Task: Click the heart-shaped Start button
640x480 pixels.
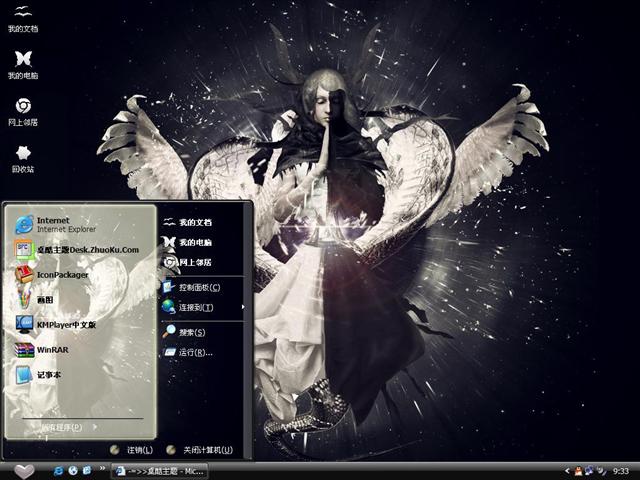Action: coord(24,471)
